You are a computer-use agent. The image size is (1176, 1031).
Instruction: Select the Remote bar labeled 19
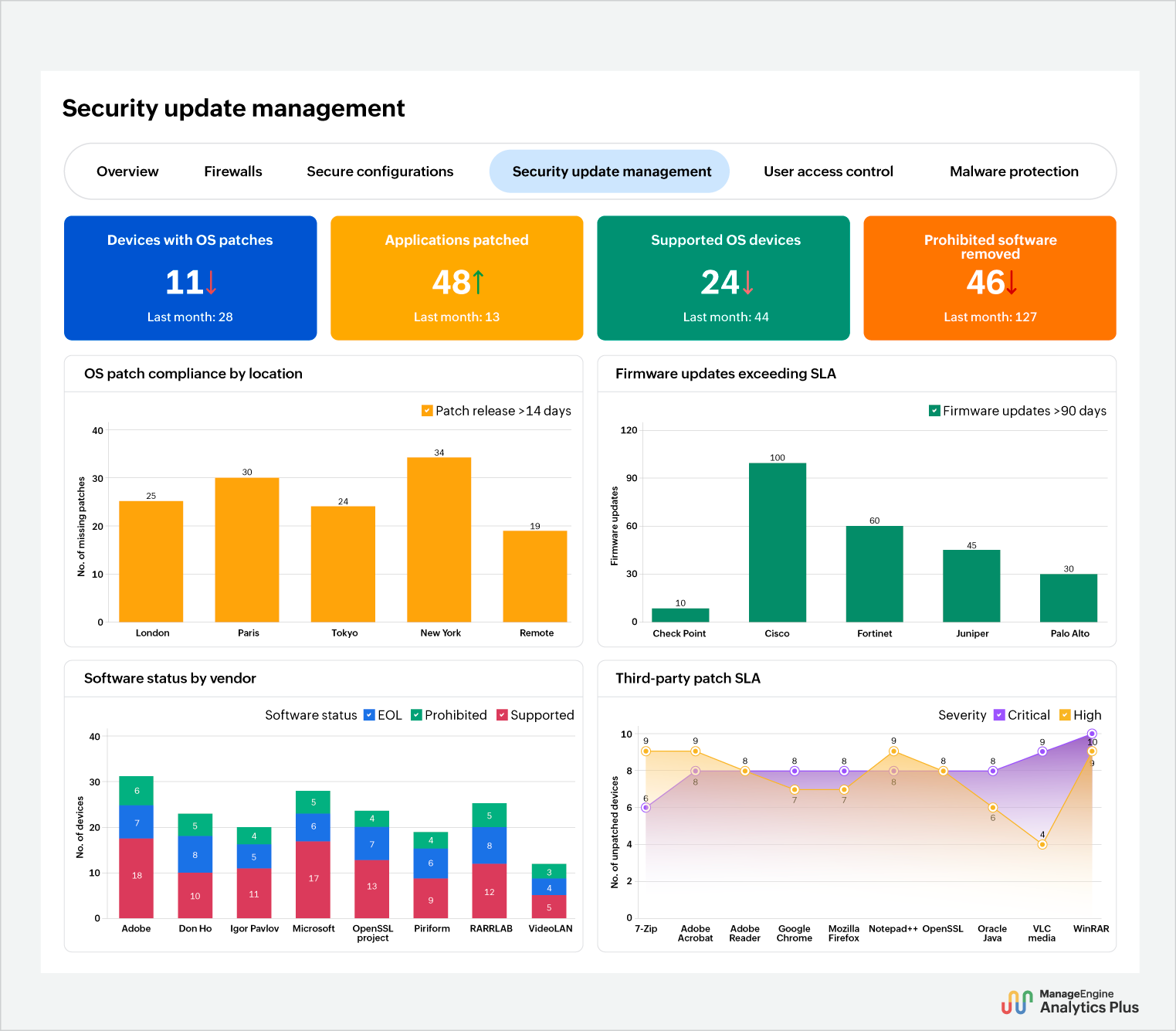535,576
